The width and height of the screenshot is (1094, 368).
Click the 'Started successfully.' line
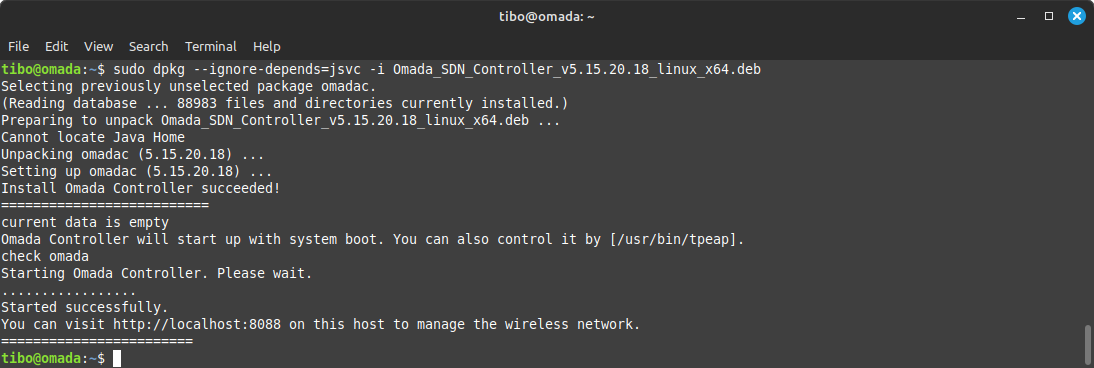pos(84,308)
